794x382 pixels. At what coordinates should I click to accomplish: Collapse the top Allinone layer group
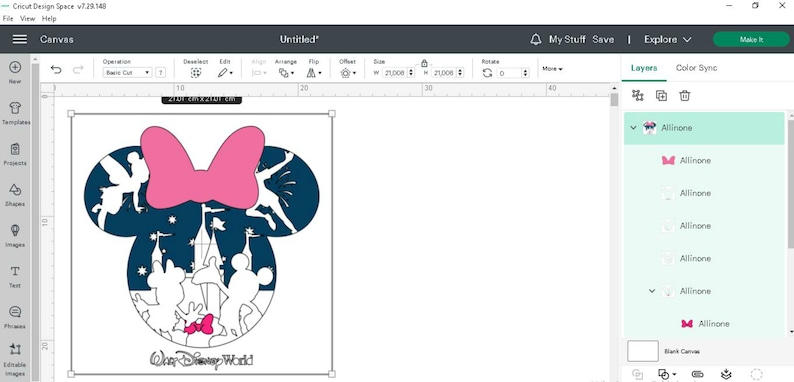pos(633,128)
